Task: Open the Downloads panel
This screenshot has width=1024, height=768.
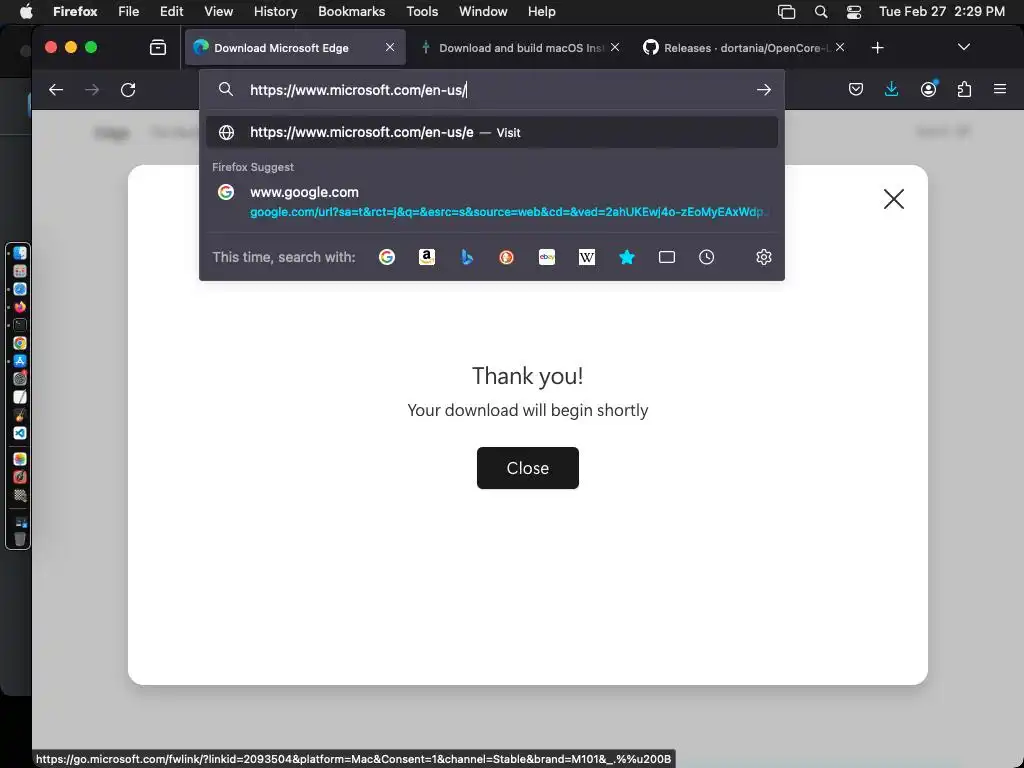Action: pyautogui.click(x=891, y=89)
